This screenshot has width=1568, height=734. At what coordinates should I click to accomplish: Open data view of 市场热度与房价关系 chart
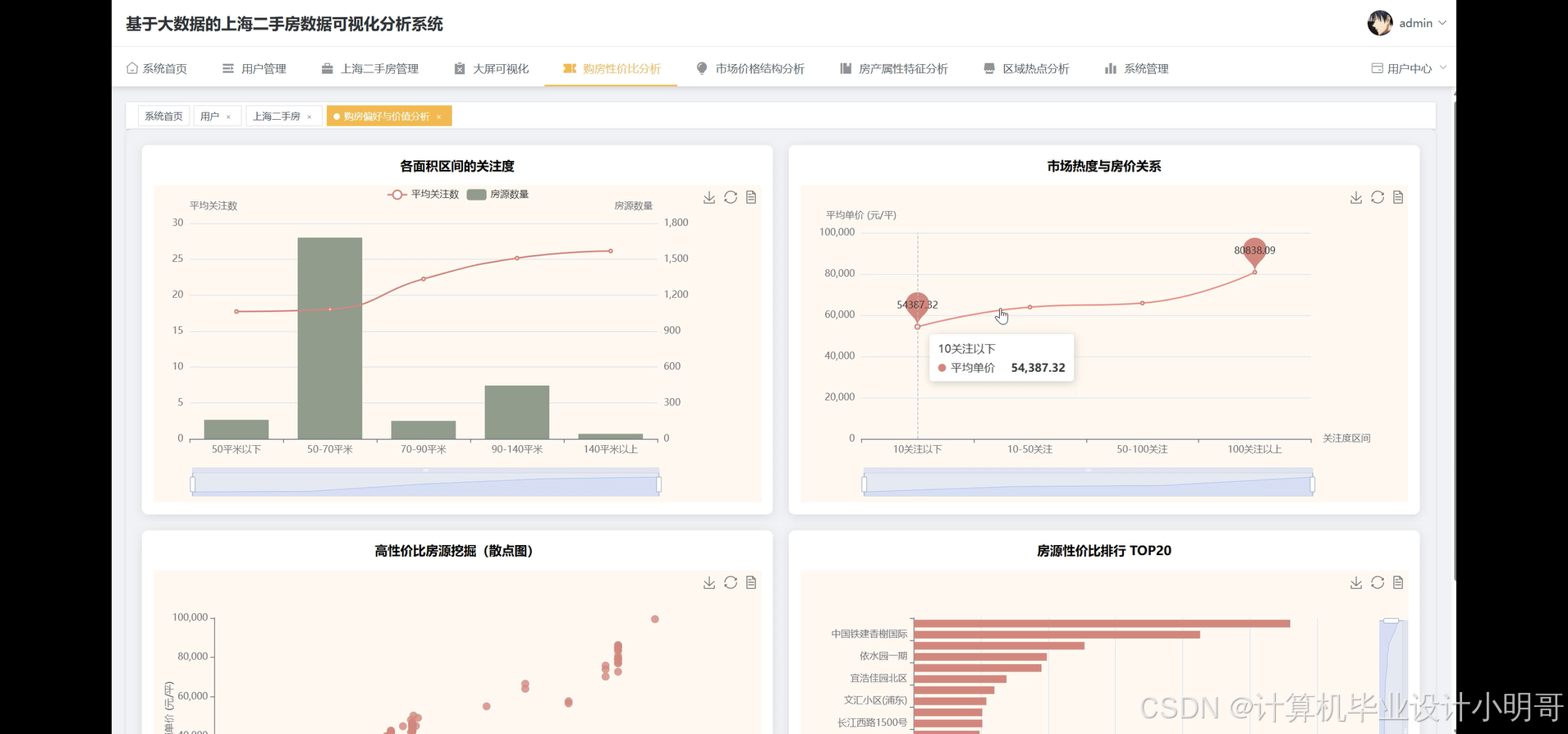point(1398,197)
